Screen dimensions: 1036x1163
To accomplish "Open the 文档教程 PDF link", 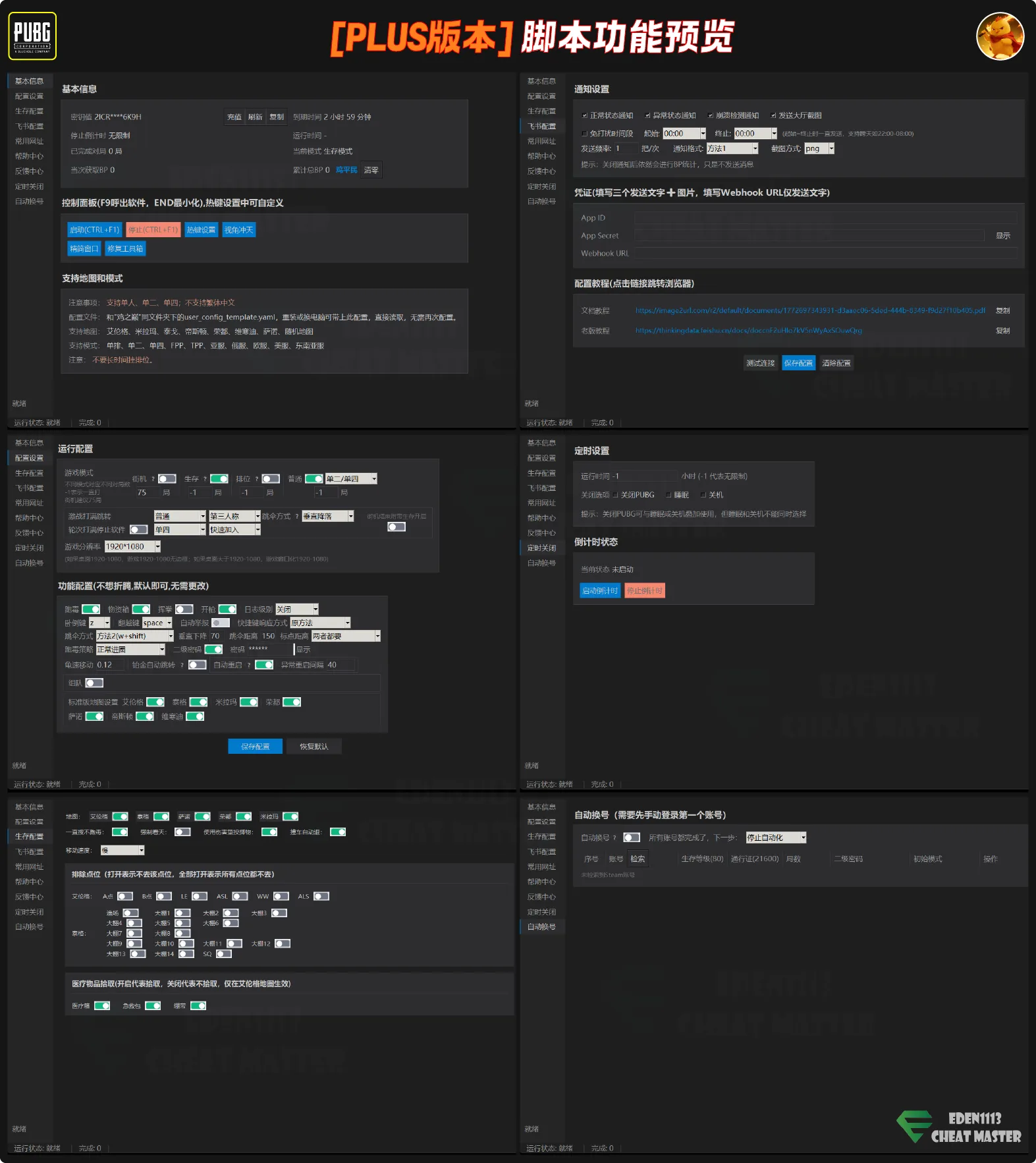I will [x=809, y=311].
